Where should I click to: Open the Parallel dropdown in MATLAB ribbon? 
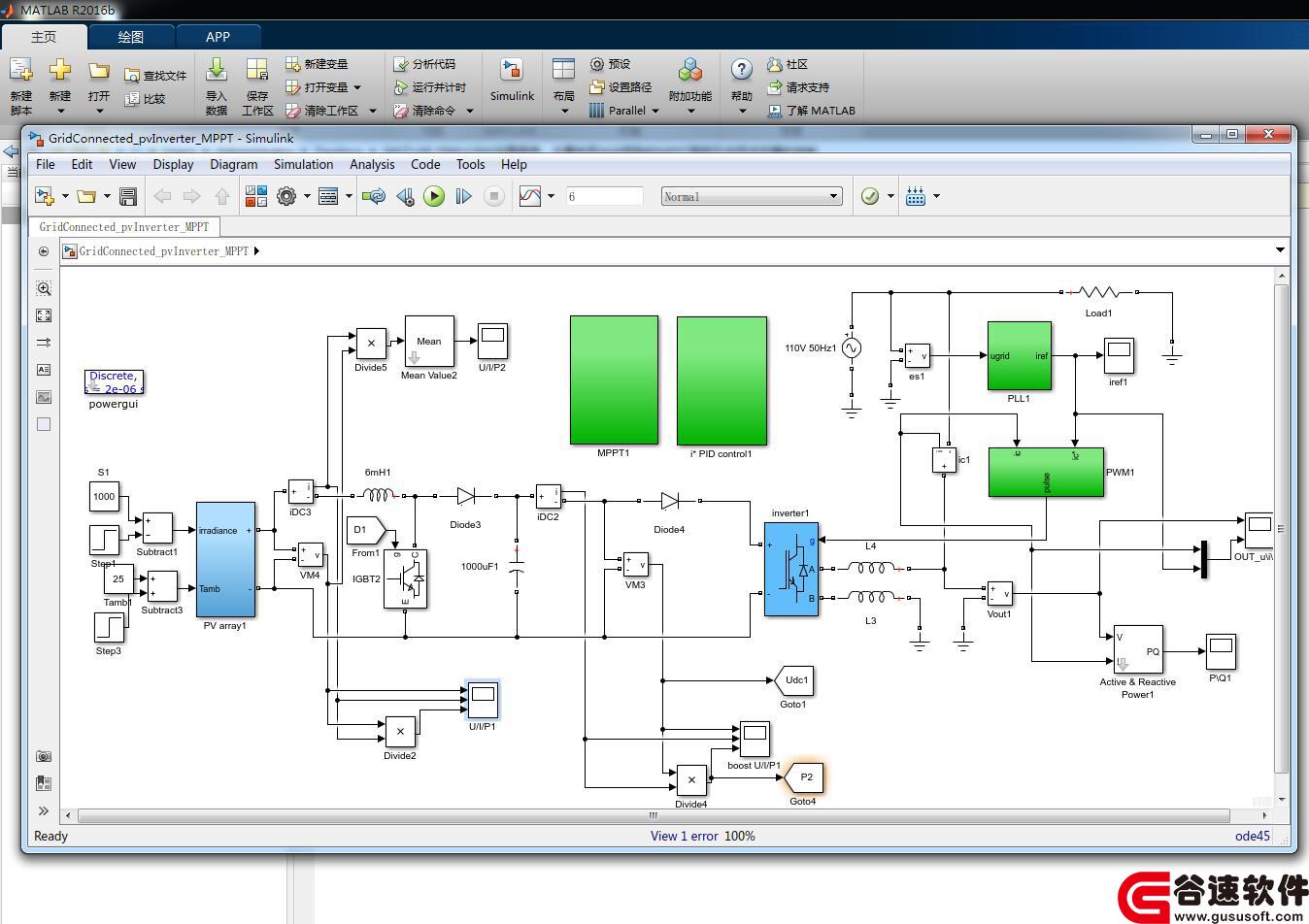pyautogui.click(x=624, y=111)
